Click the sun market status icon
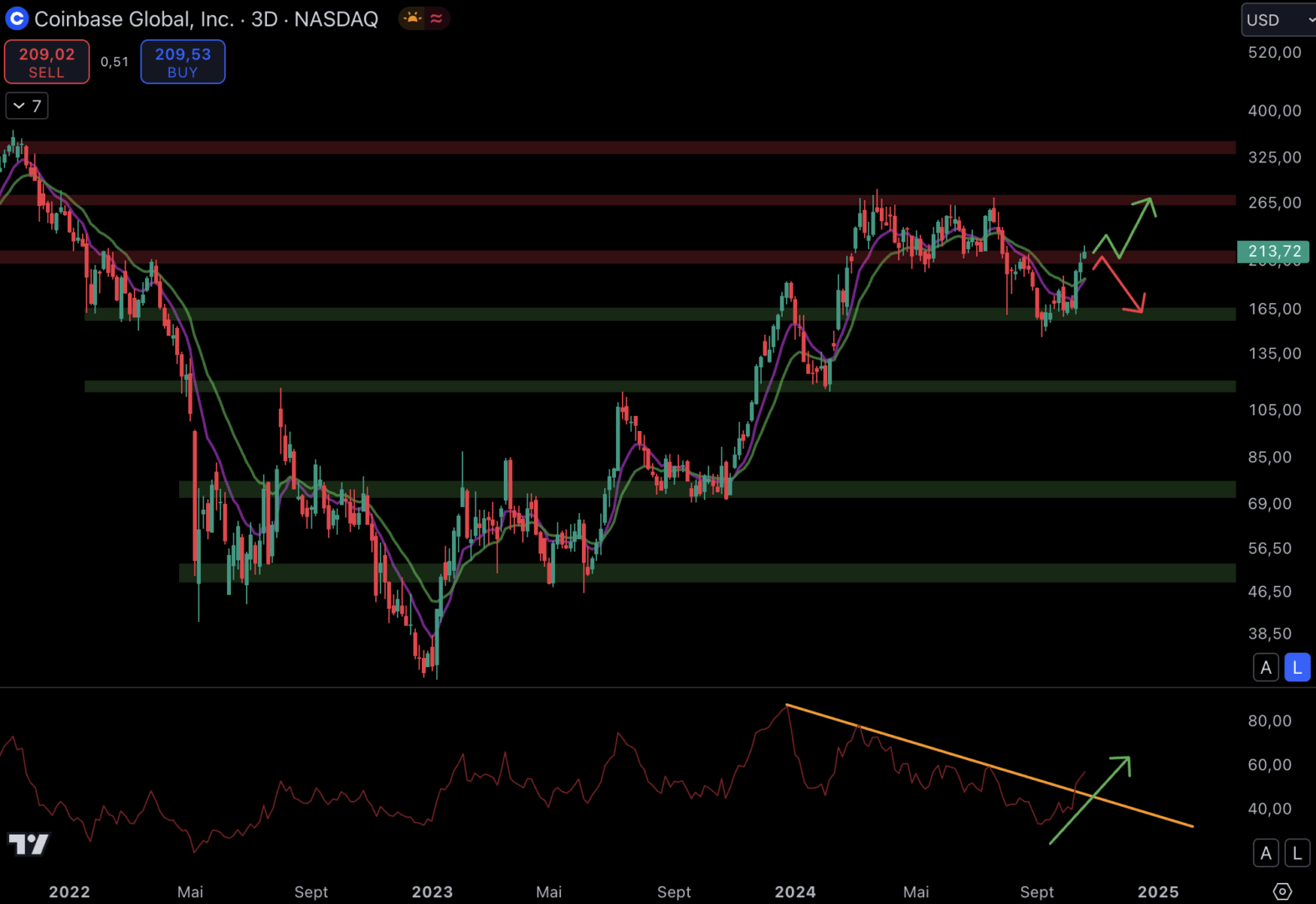 (412, 18)
